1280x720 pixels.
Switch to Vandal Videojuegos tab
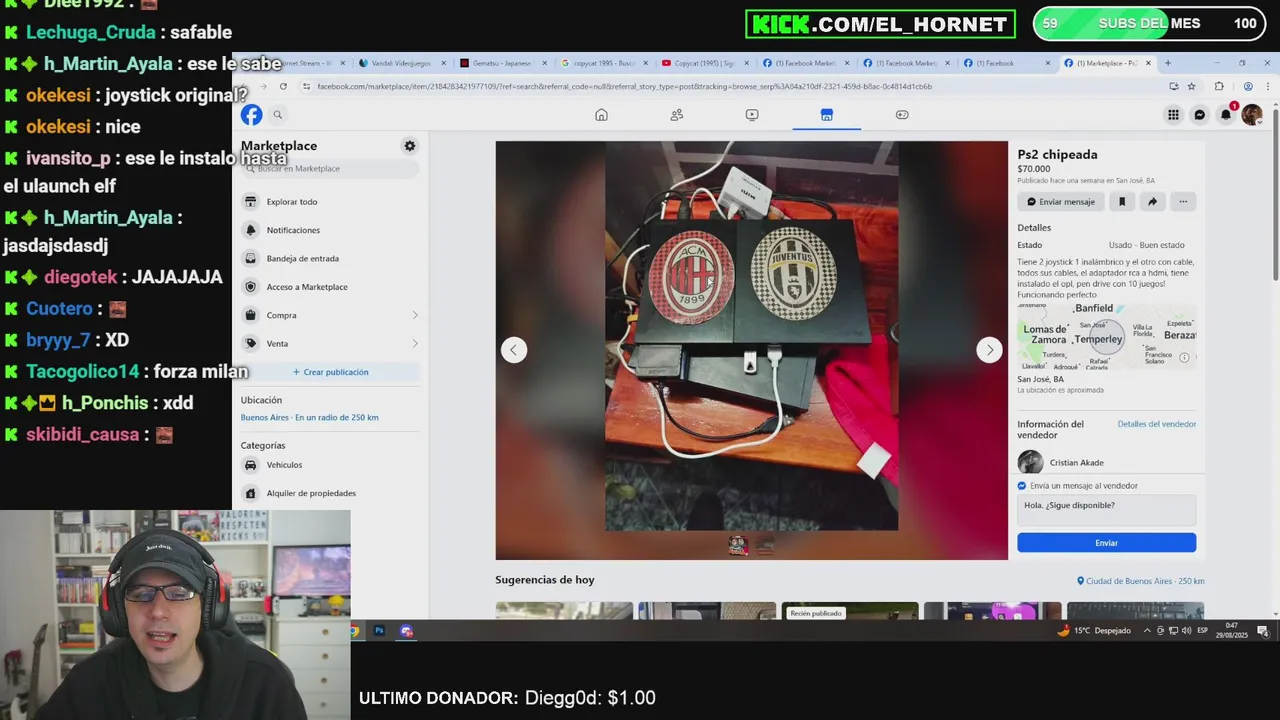401,63
